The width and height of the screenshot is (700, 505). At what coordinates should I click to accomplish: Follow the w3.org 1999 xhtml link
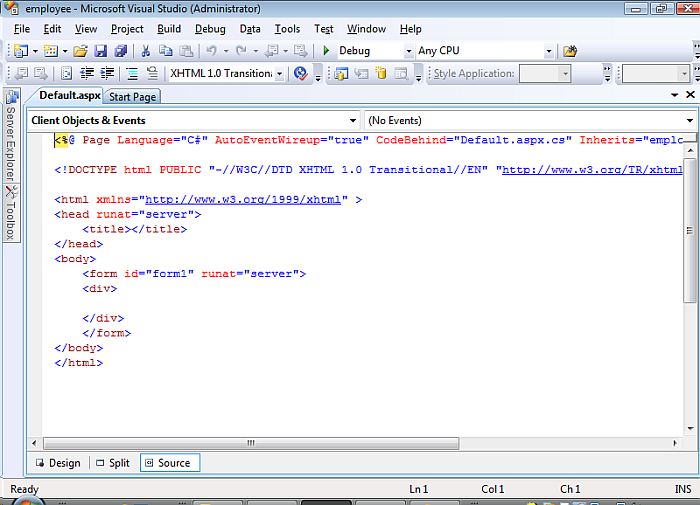245,200
